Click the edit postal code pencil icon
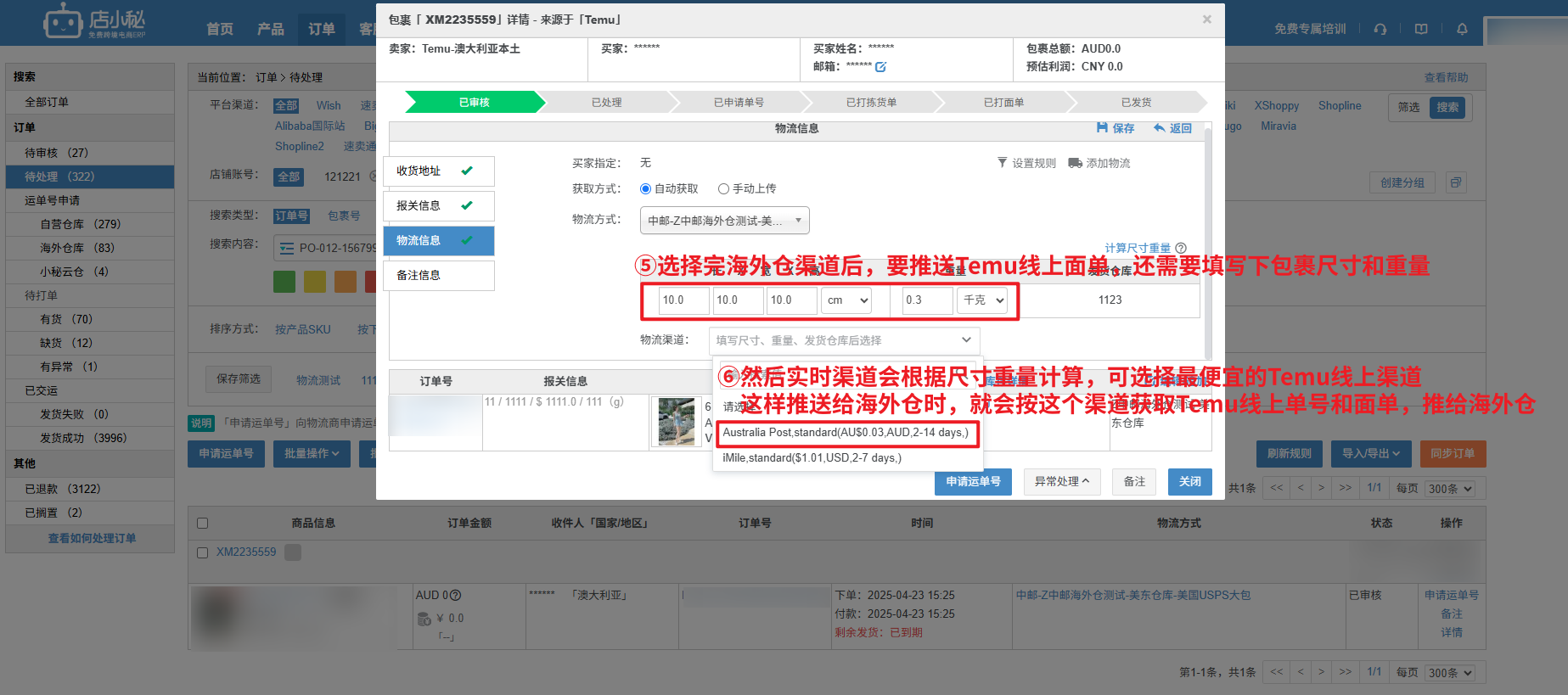Image resolution: width=1568 pixels, height=695 pixels. pos(880,67)
